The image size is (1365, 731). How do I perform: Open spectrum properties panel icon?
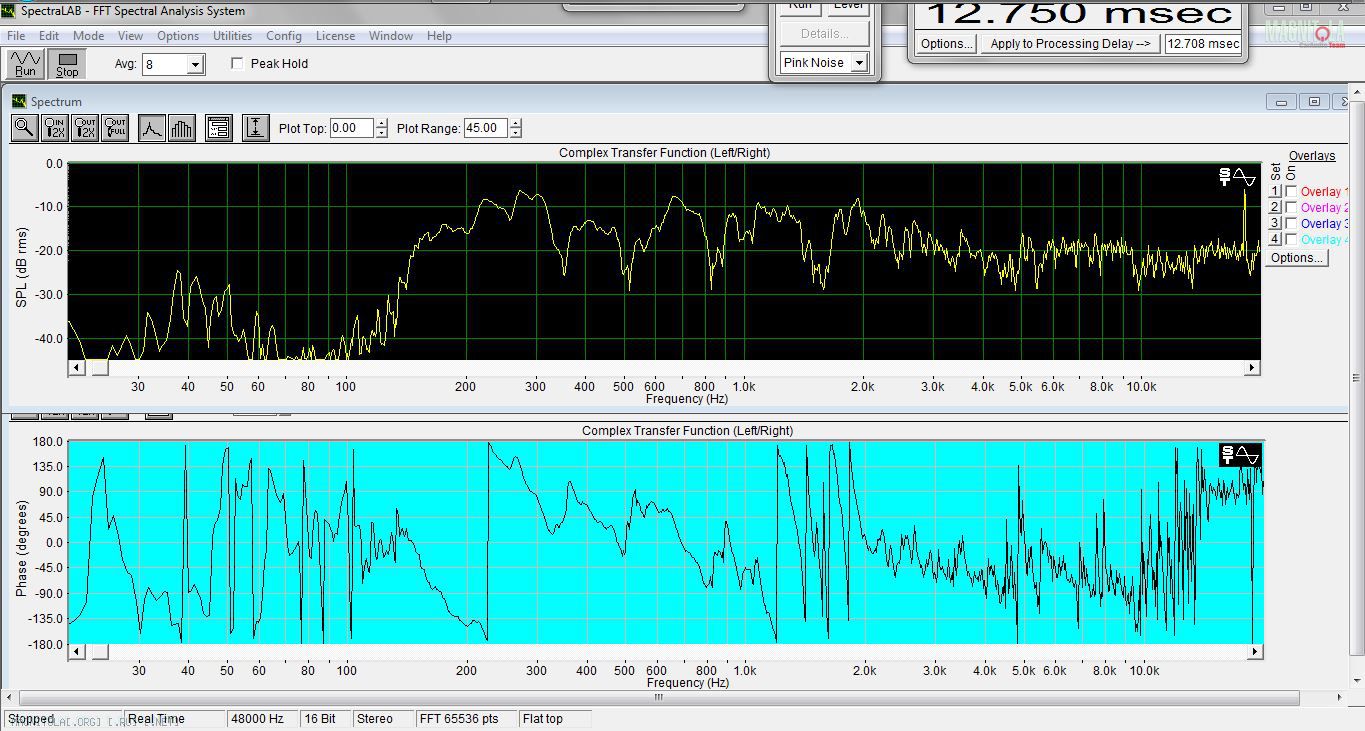(x=218, y=128)
